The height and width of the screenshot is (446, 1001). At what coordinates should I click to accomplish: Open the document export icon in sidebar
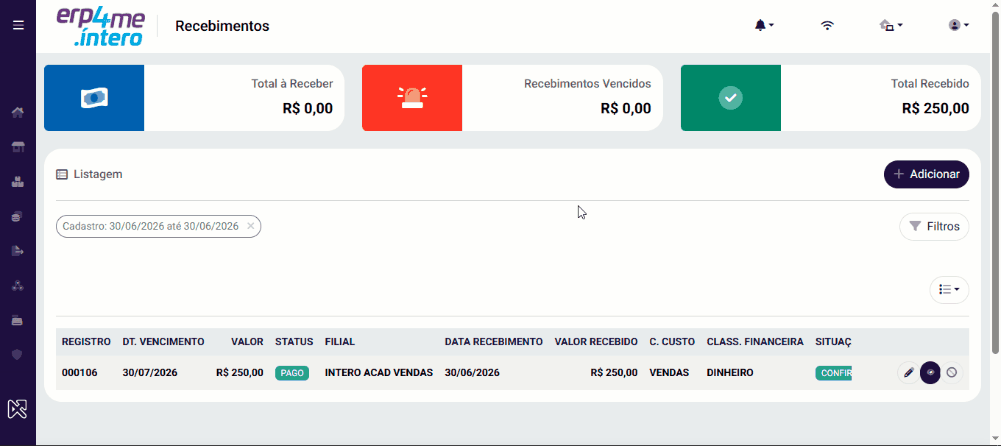[18, 251]
